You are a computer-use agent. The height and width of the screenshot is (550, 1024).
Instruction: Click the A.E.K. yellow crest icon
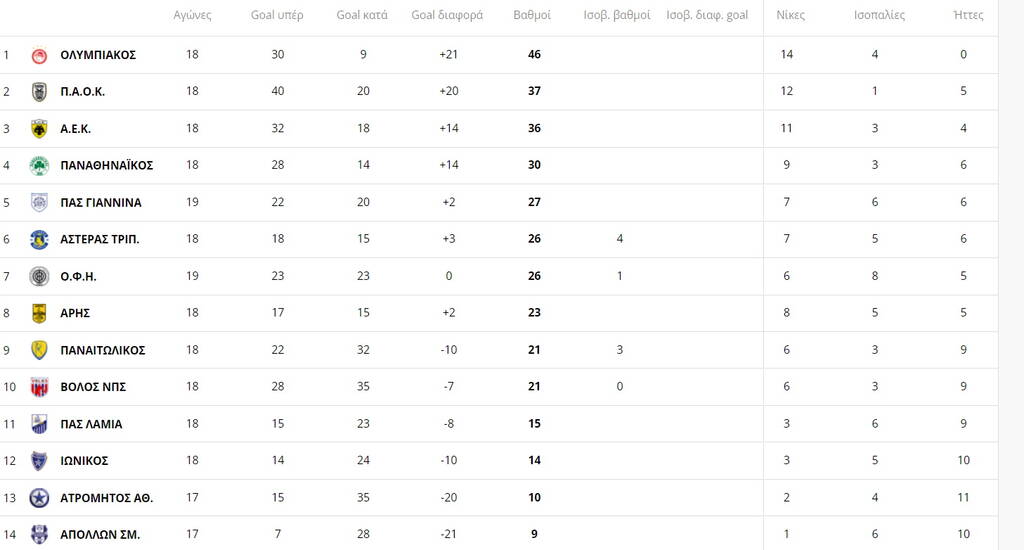(39, 129)
